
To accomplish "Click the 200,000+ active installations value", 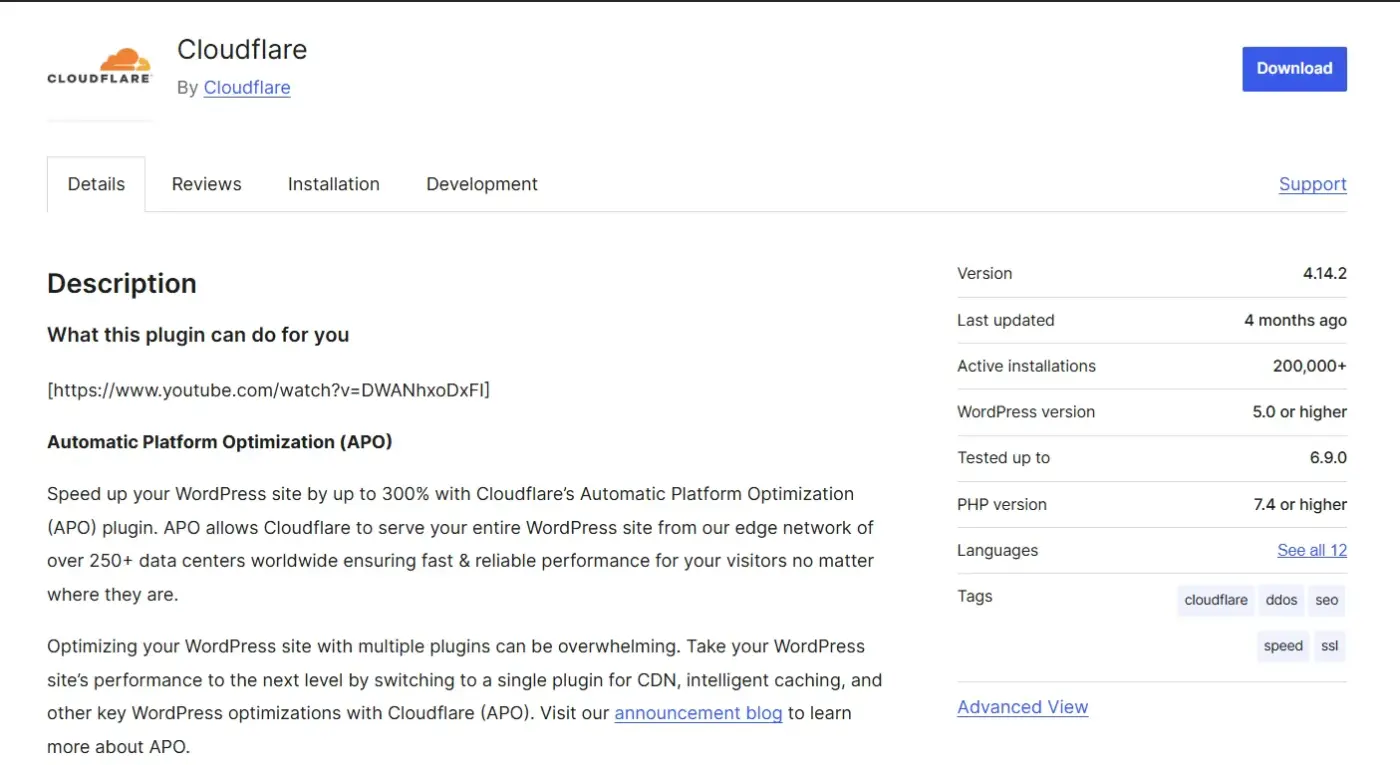I will click(1309, 366).
